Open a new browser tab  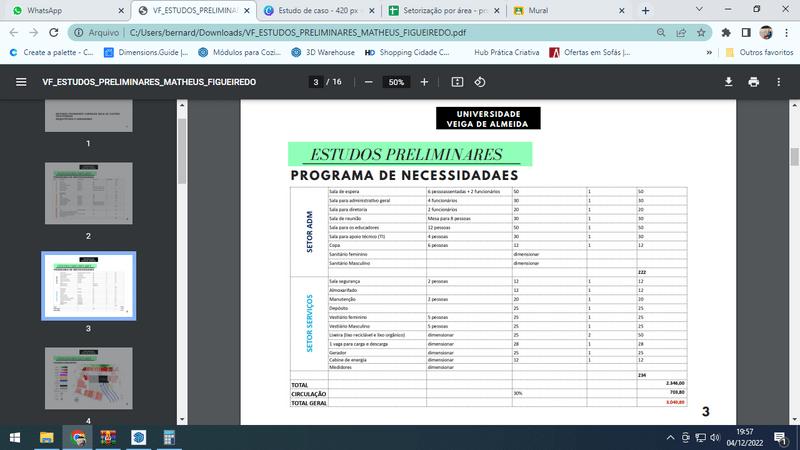click(645, 10)
